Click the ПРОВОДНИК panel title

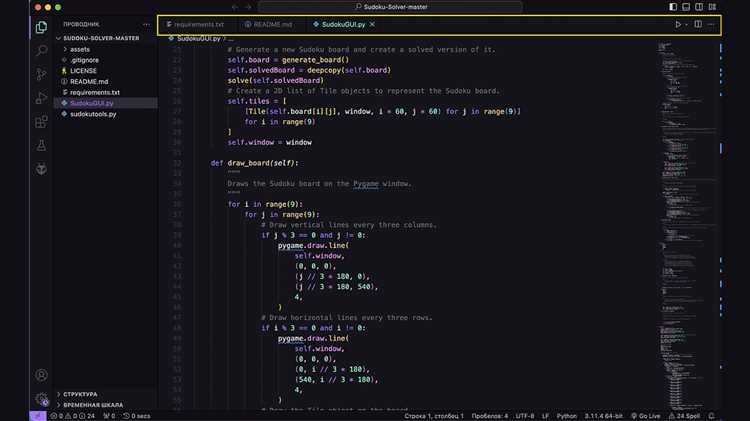tap(81, 24)
